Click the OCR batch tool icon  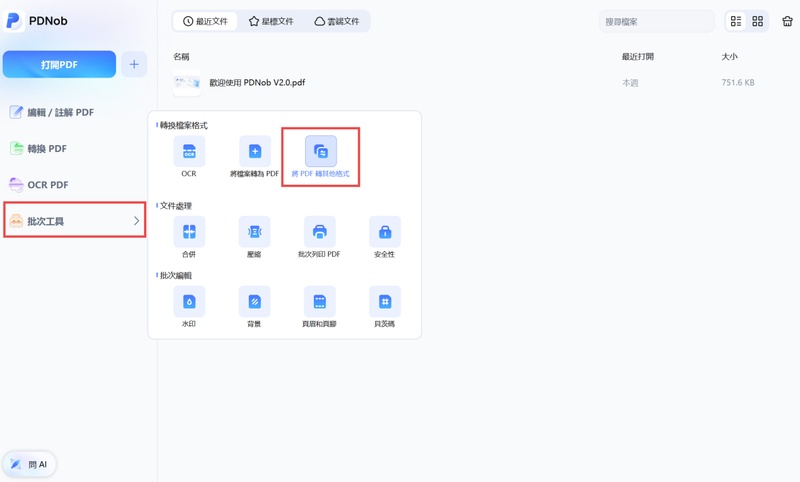[x=189, y=151]
